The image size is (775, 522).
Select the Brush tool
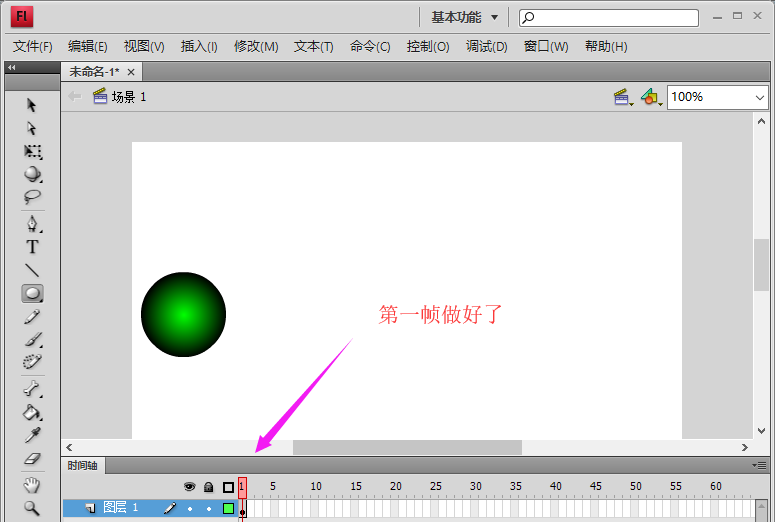click(33, 339)
